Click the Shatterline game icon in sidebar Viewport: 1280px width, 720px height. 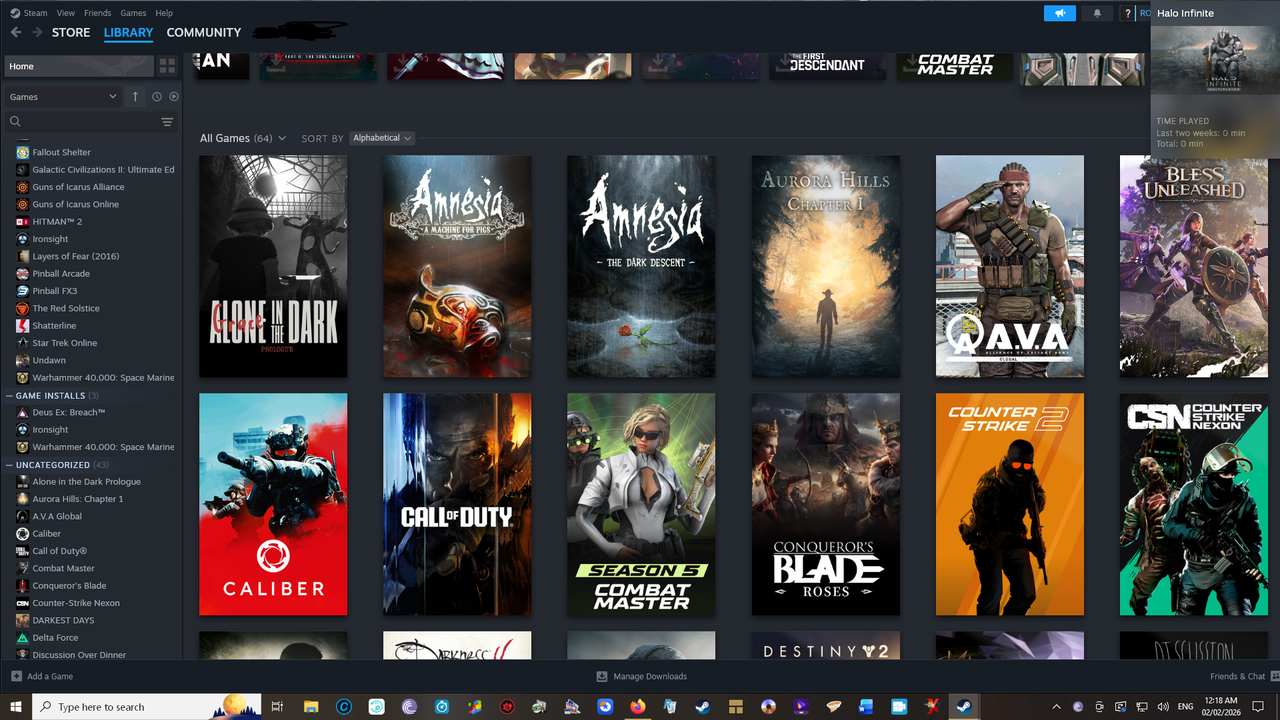tap(22, 325)
